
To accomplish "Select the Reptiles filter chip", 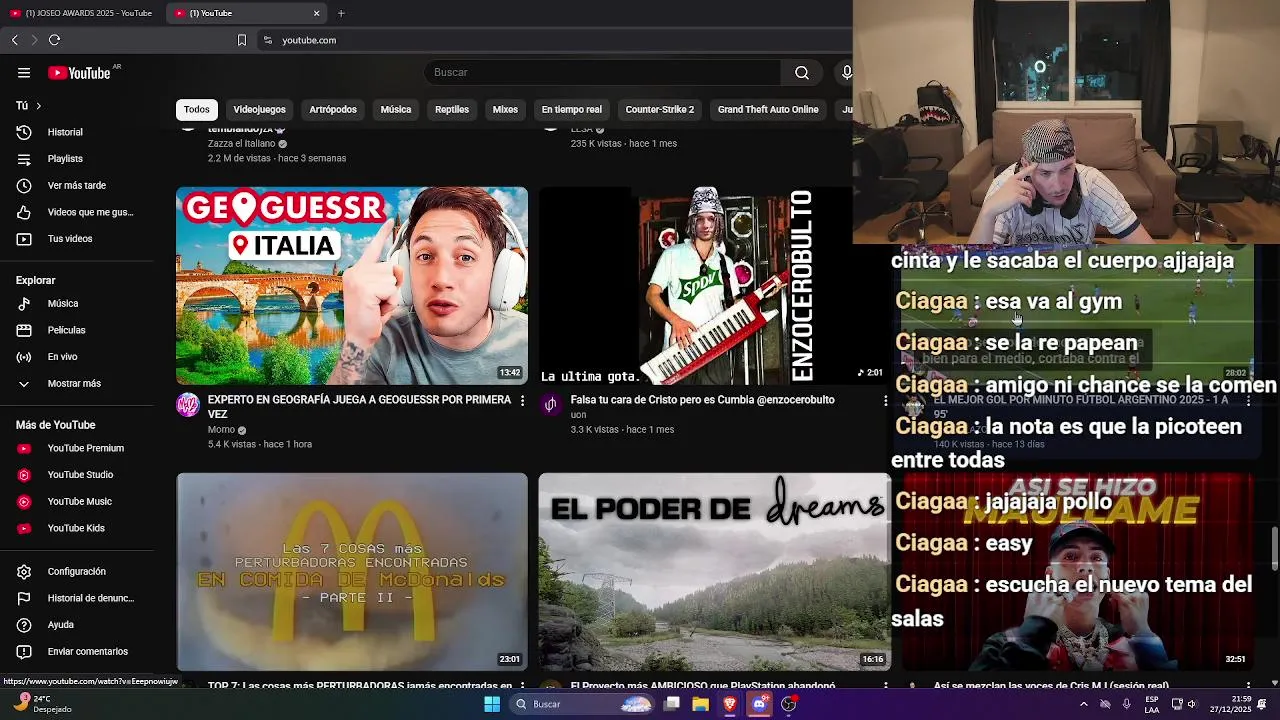I will 452,109.
